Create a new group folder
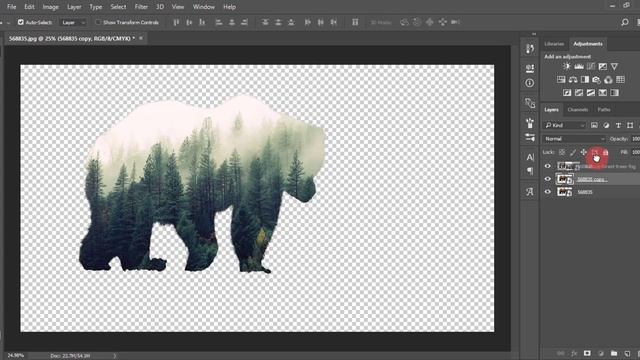Screen dimensions: 640x360 point(614,353)
